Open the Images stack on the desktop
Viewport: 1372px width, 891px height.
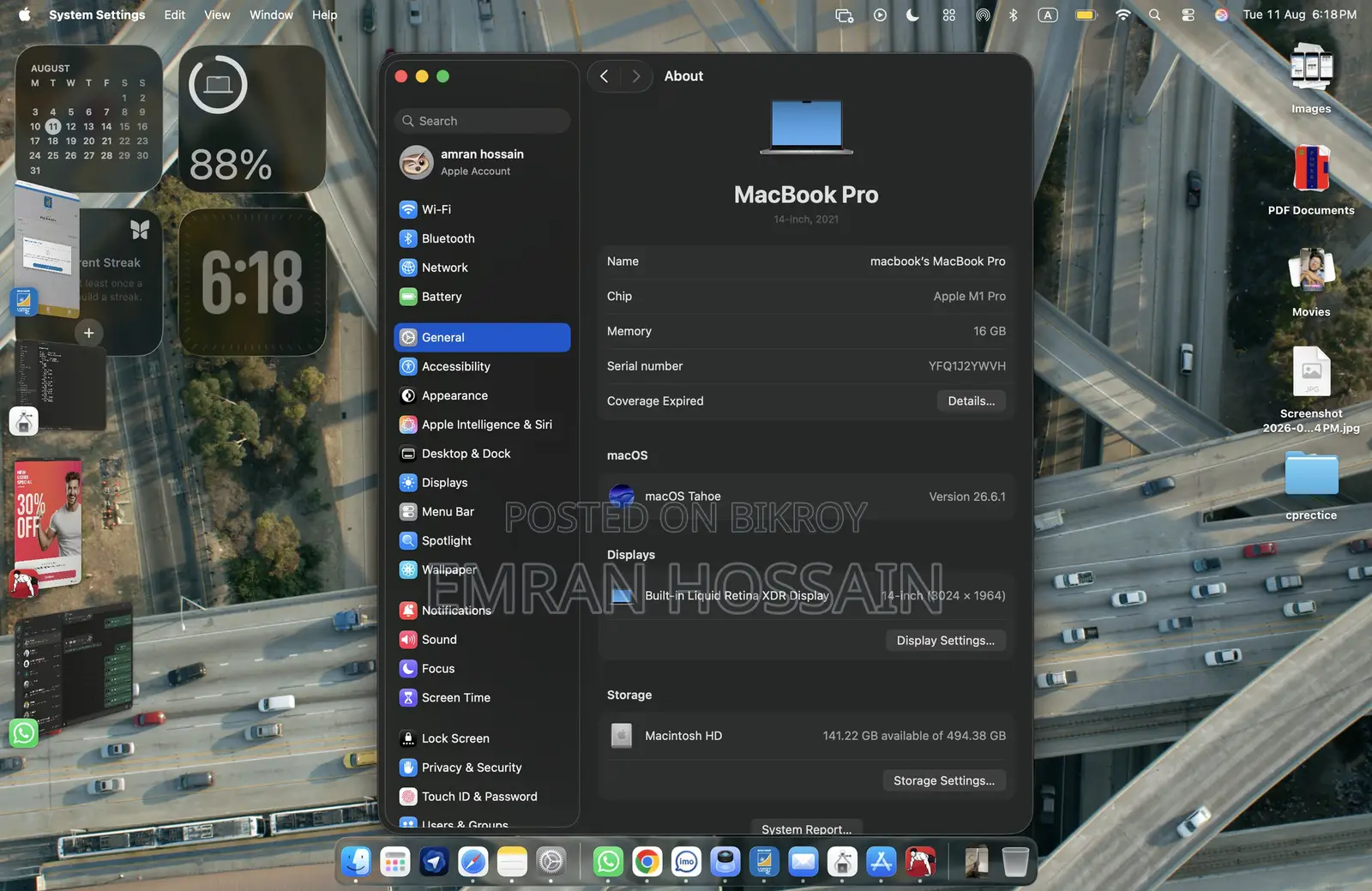coord(1311,78)
